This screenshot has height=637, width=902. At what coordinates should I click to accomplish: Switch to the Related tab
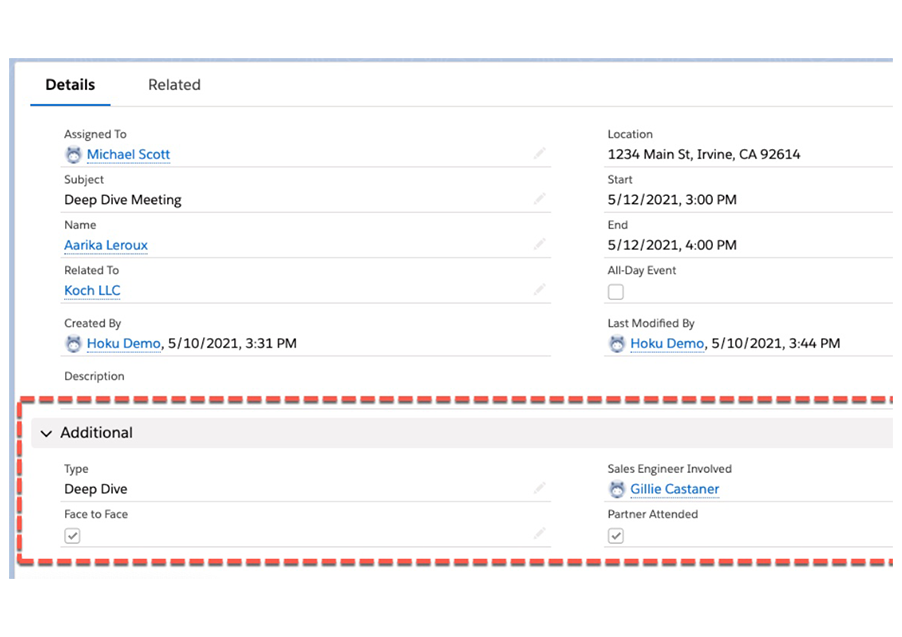(x=174, y=85)
